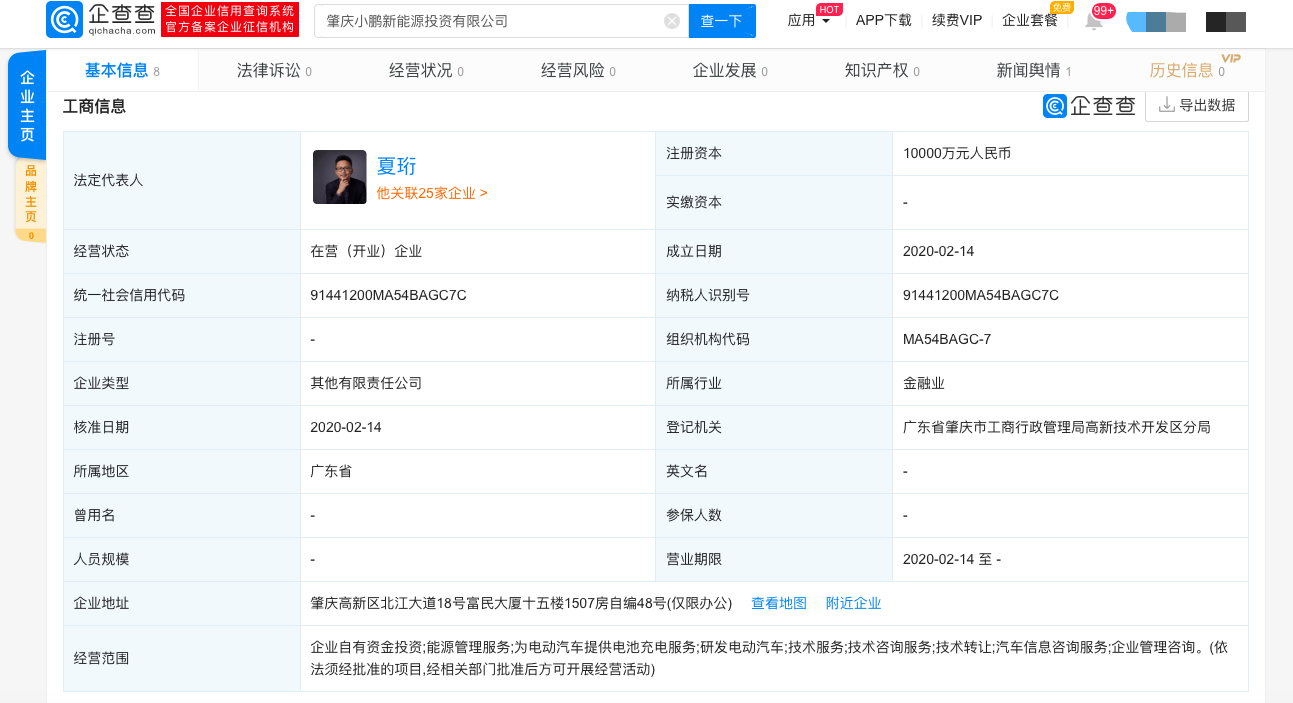Select the 品牌主页 side tab

(x=30, y=199)
